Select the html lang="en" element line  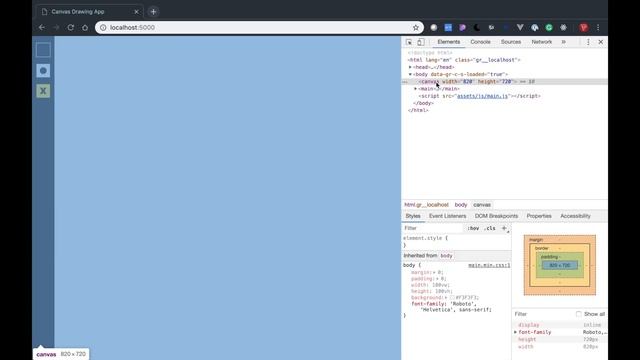tap(464, 60)
